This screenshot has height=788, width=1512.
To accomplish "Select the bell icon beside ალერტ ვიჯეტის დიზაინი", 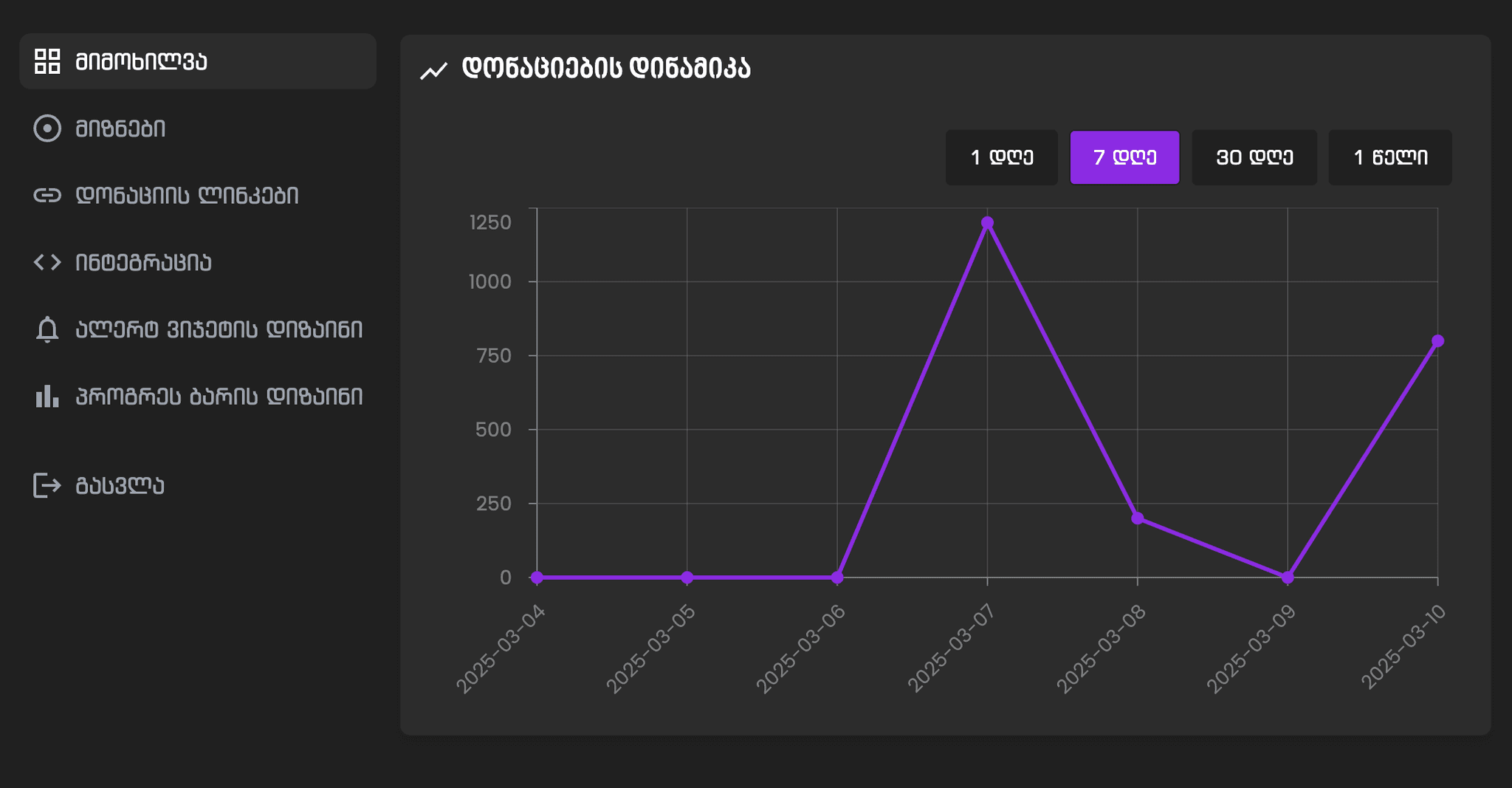I will pos(47,329).
